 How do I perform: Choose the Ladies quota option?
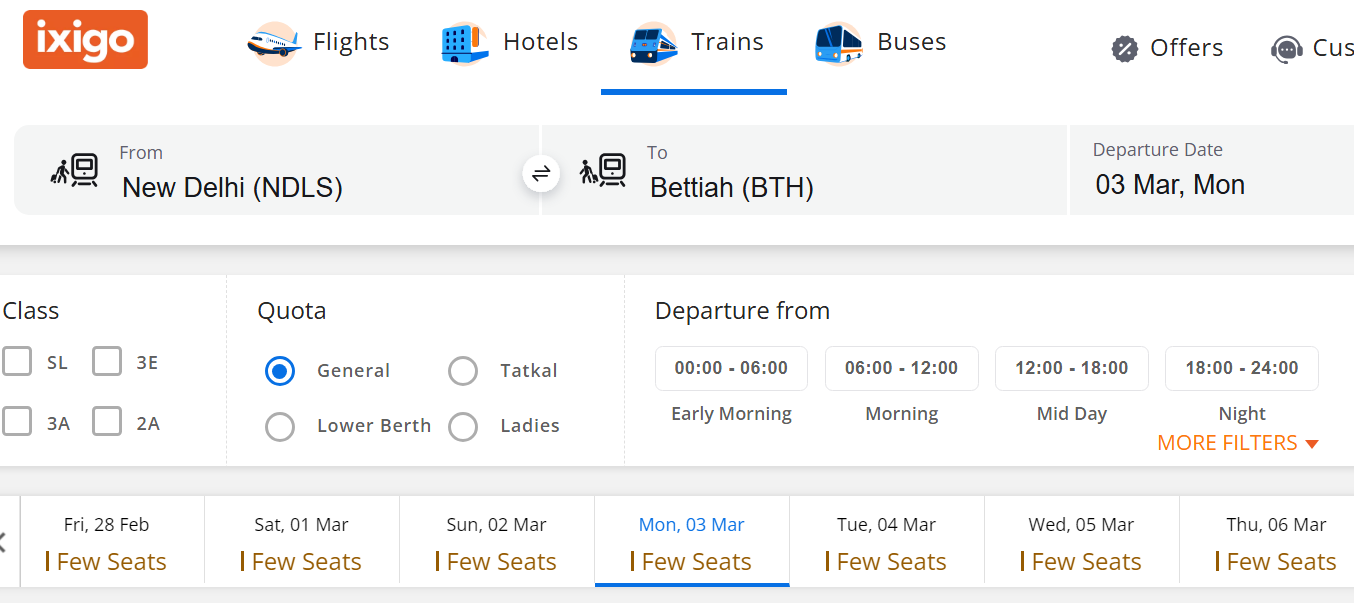462,426
